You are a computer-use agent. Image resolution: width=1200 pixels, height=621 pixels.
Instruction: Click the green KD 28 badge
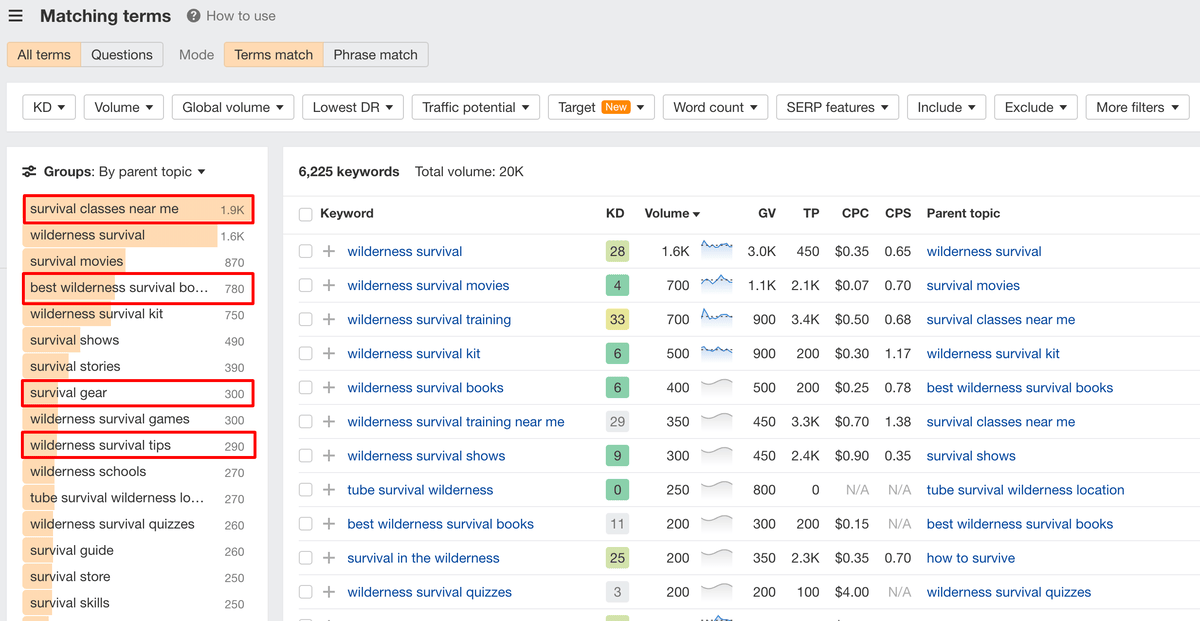click(617, 252)
